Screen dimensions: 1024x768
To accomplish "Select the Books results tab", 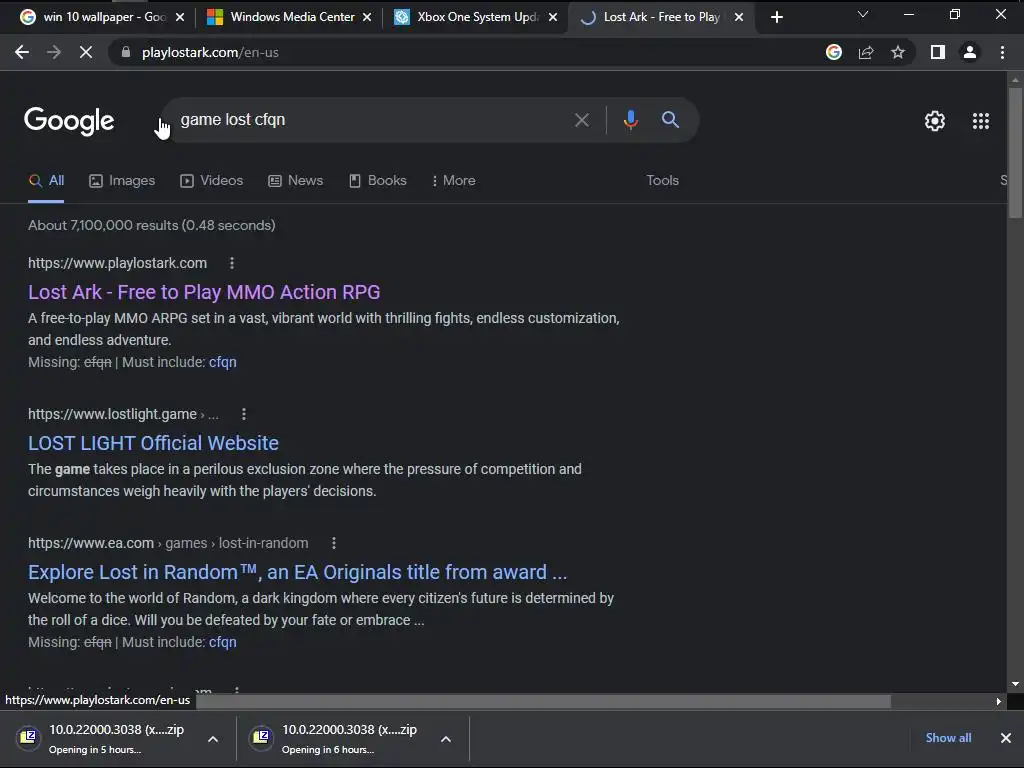I will pyautogui.click(x=378, y=181).
